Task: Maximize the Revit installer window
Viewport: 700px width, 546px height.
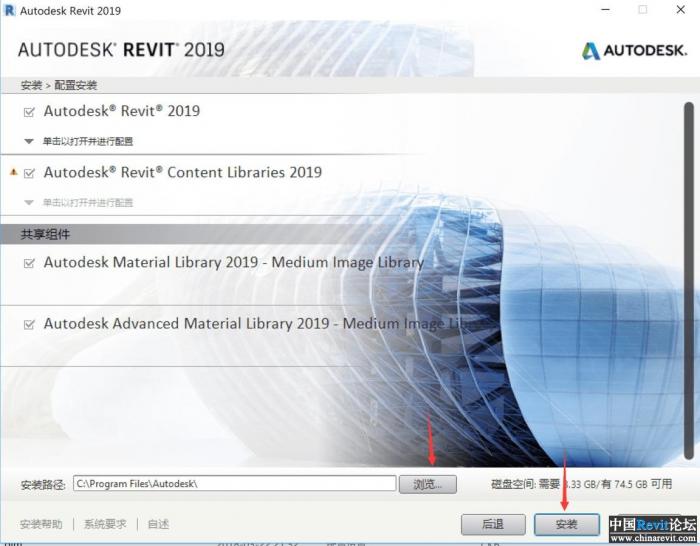Action: [x=642, y=10]
